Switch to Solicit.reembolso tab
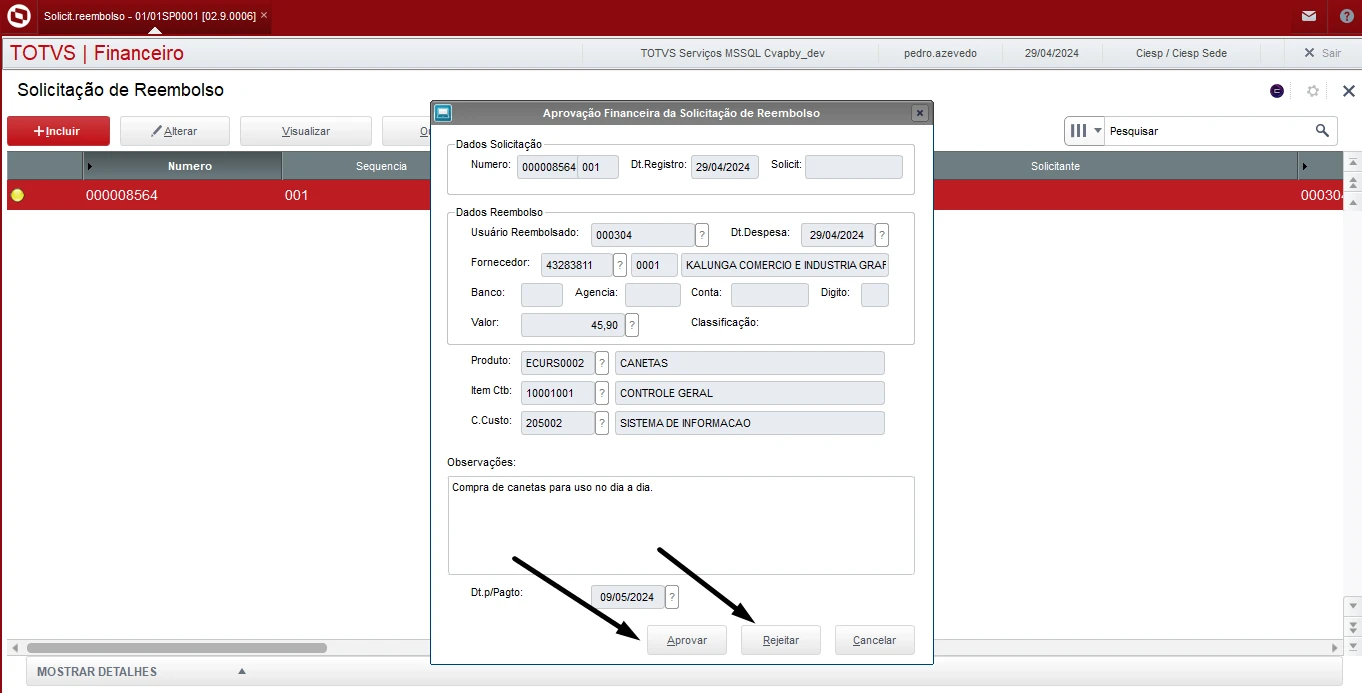1362x693 pixels. (148, 16)
